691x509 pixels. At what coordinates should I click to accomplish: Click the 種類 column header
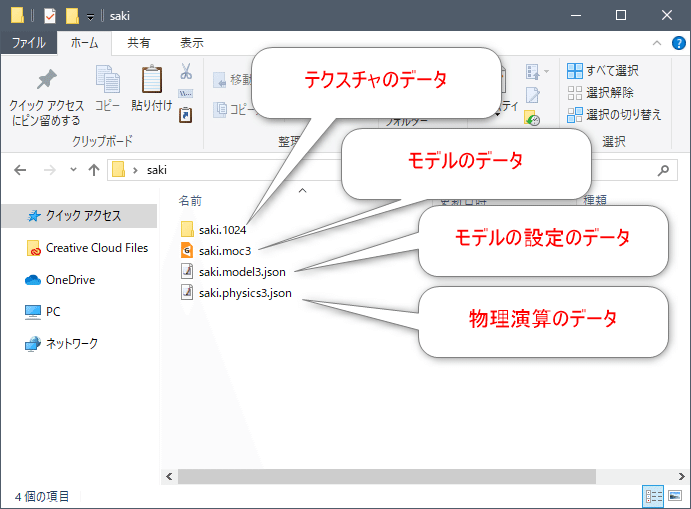click(x=595, y=201)
